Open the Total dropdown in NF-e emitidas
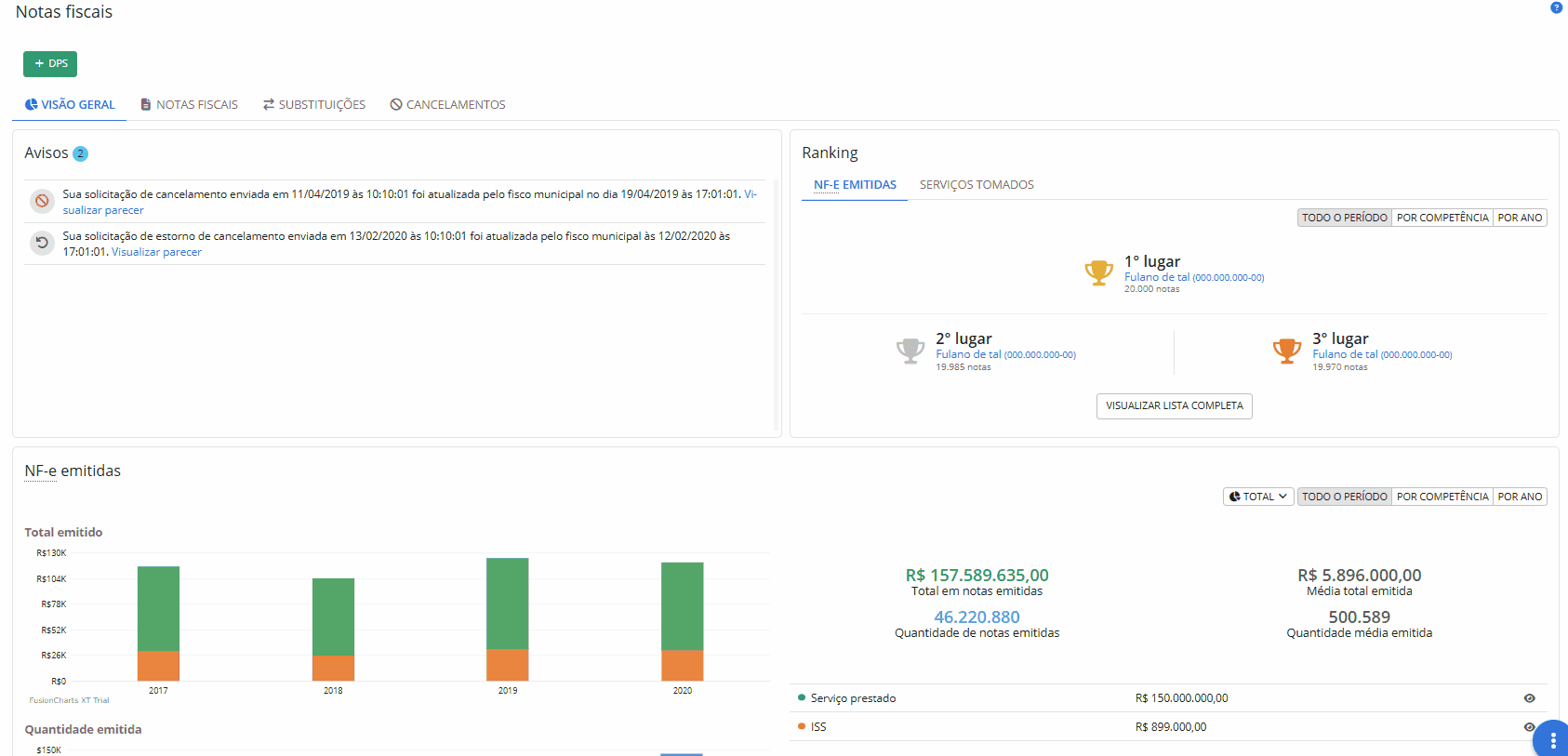Screen dimensions: 1568x756 (x=1258, y=497)
